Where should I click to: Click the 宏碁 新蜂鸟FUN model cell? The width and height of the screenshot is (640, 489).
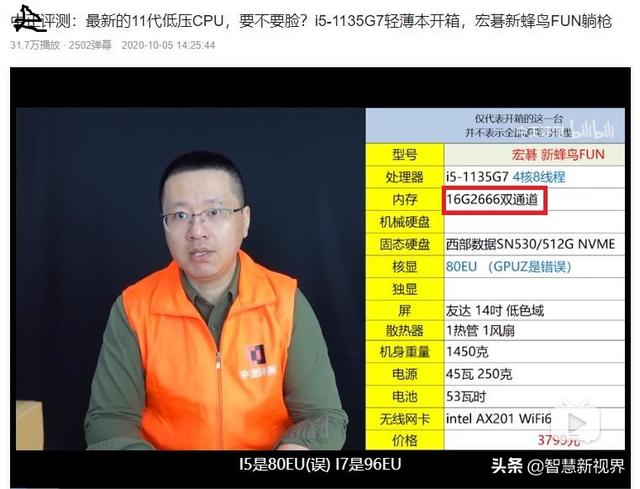[534, 155]
